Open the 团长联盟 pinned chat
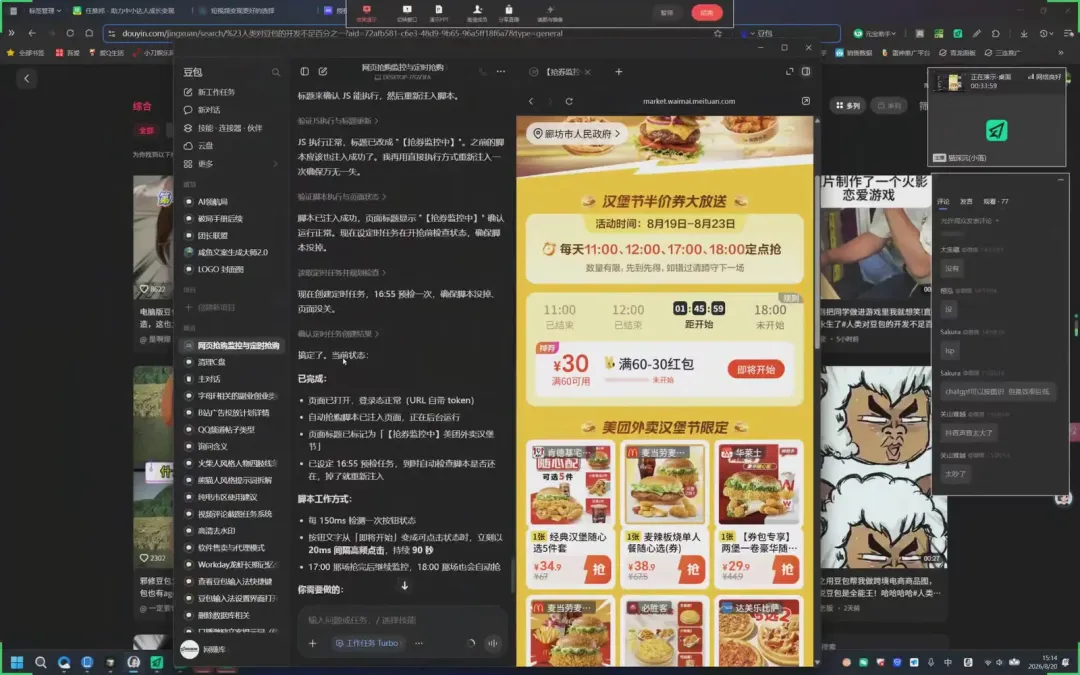Image resolution: width=1080 pixels, height=675 pixels. 212,236
